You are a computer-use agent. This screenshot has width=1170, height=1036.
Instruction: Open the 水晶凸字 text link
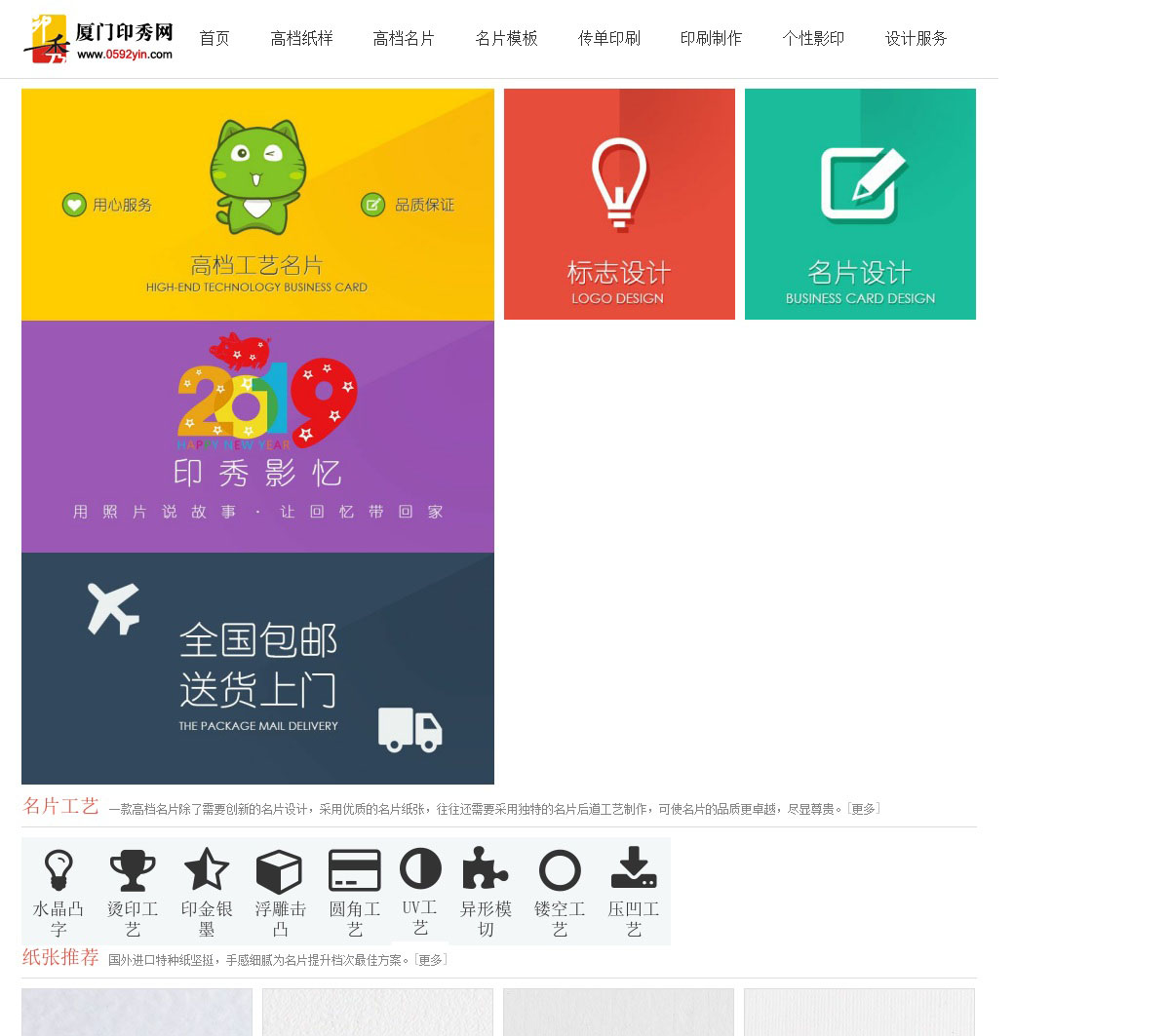coord(58,919)
